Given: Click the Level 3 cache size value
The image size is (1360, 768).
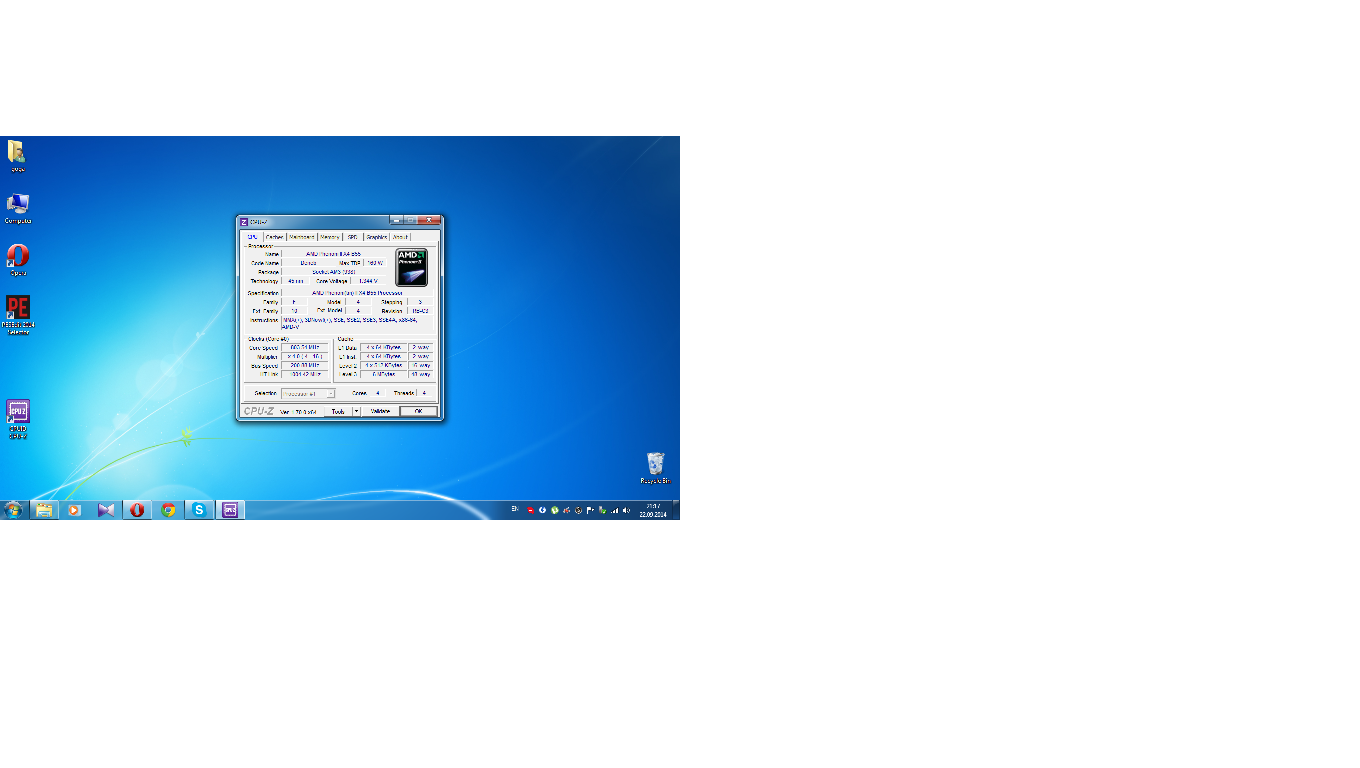Looking at the screenshot, I should click(383, 374).
